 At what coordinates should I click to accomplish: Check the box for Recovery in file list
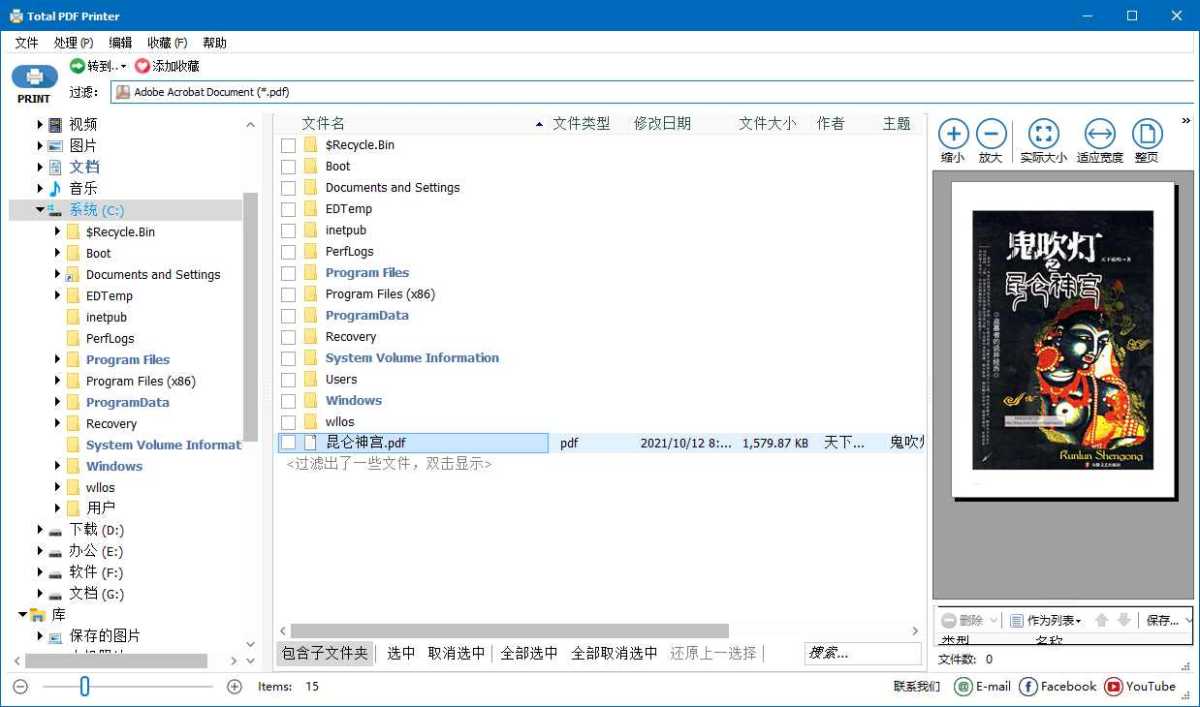[288, 337]
